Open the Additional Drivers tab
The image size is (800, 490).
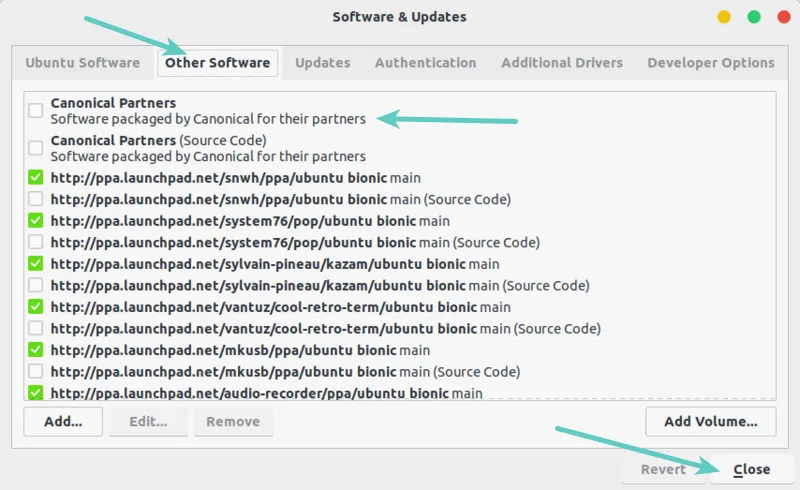562,63
